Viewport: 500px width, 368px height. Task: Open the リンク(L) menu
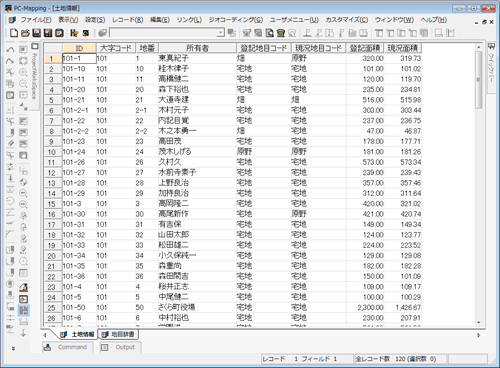pyautogui.click(x=189, y=20)
